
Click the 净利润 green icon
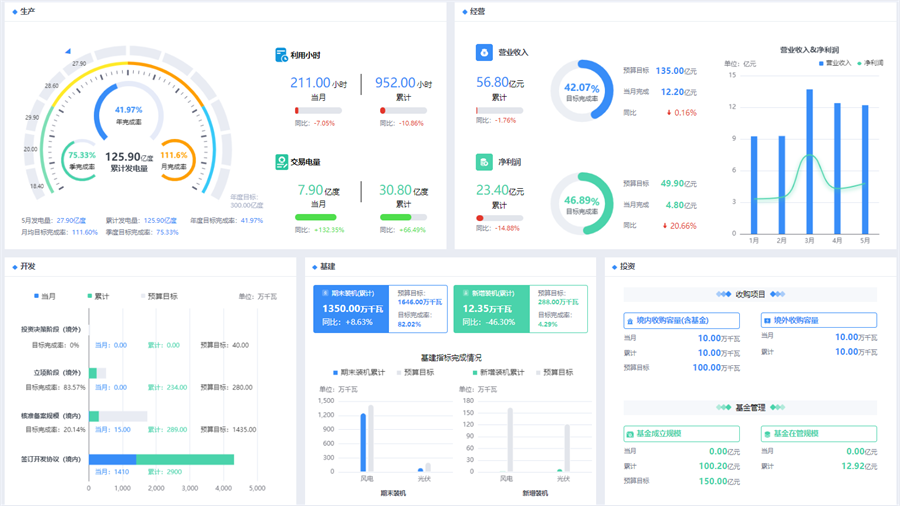(x=483, y=162)
